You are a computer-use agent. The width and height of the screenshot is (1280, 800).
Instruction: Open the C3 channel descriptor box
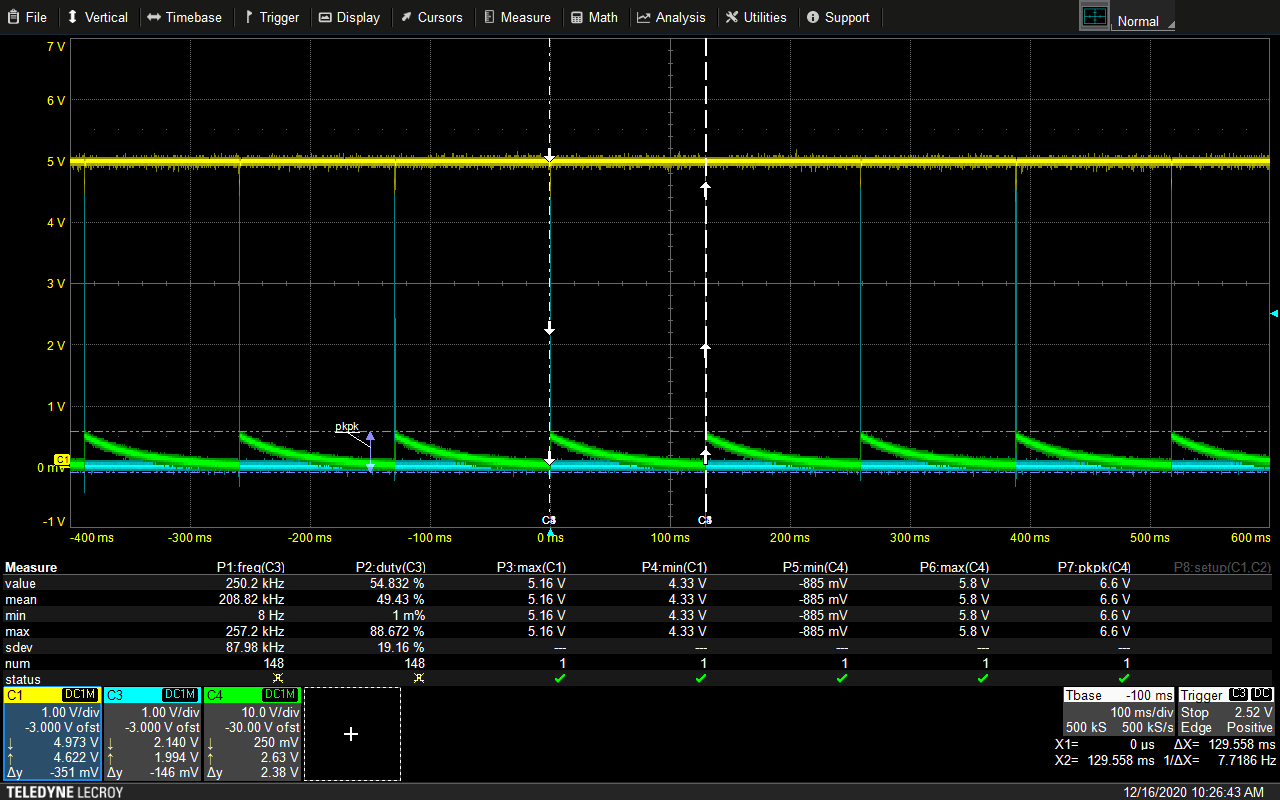click(x=152, y=734)
